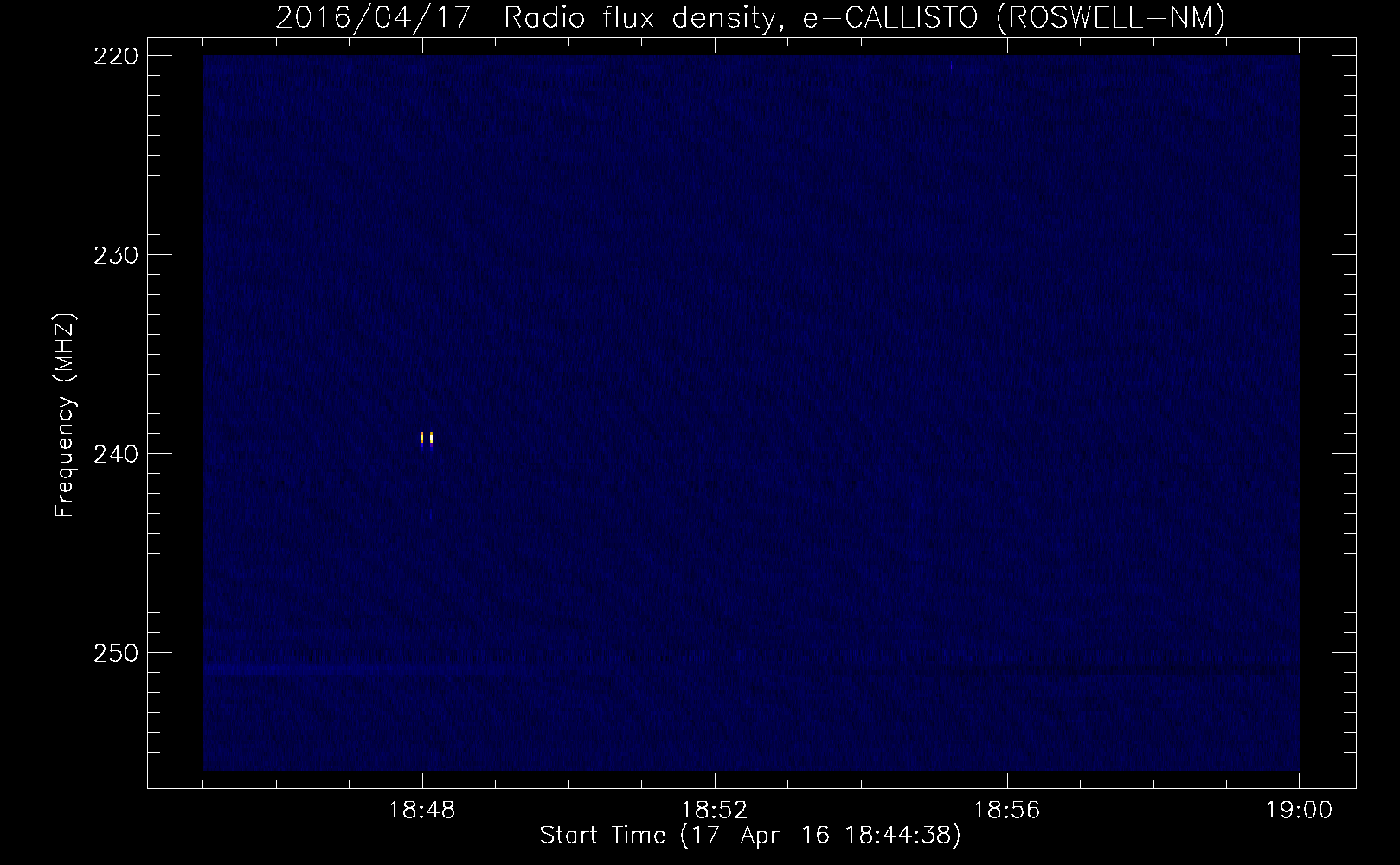1400x865 pixels.
Task: Select the 18:48 time tick label
Action: click(422, 811)
